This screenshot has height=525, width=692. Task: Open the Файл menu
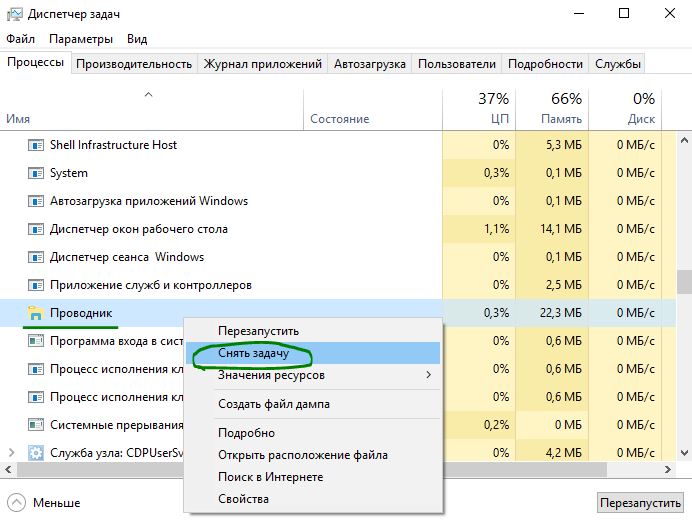coord(20,39)
